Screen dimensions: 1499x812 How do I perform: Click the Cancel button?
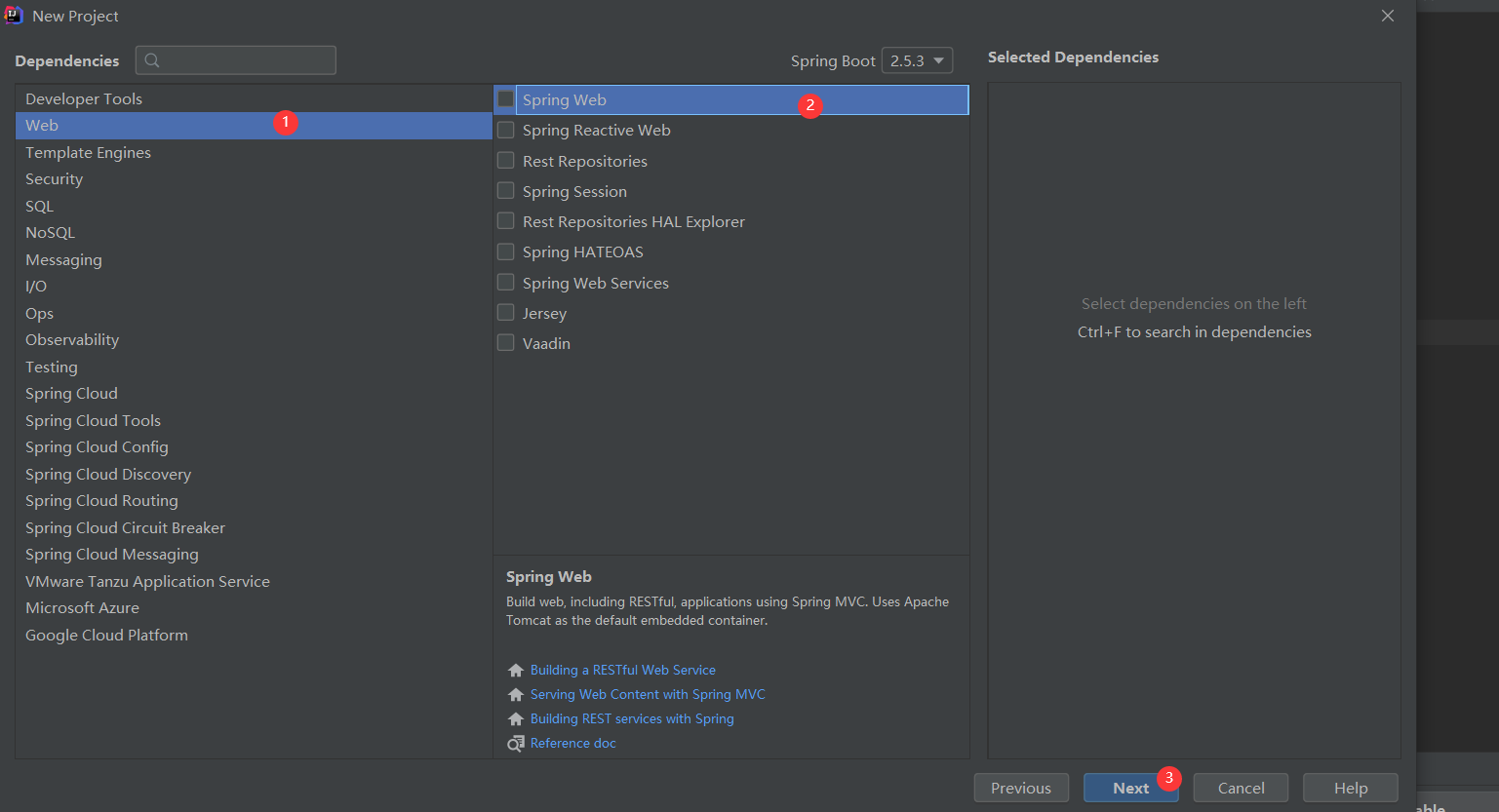pos(1241,788)
